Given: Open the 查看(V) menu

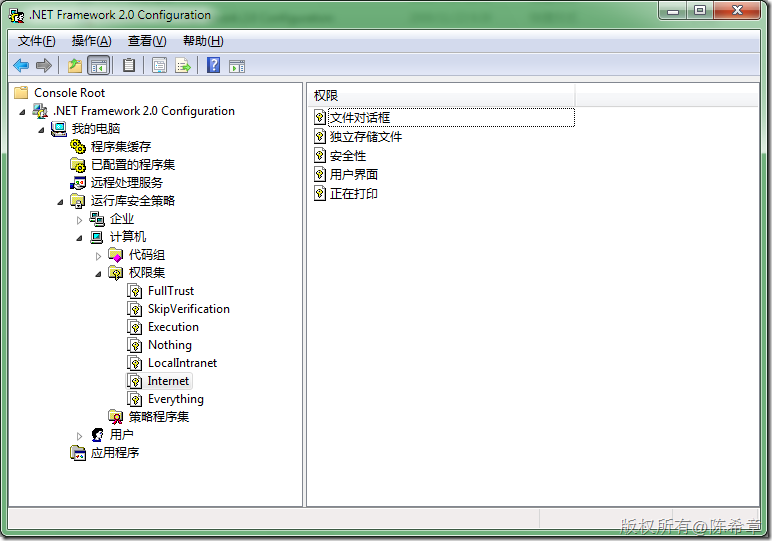Looking at the screenshot, I should tap(147, 41).
